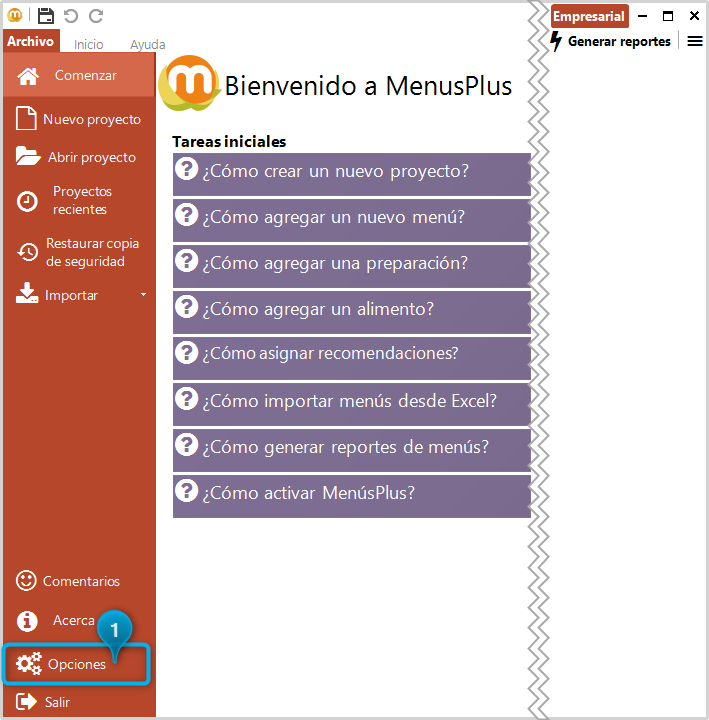The height and width of the screenshot is (720, 709).
Task: Open ¿Cómo agregar un alimento?
Action: click(x=352, y=312)
